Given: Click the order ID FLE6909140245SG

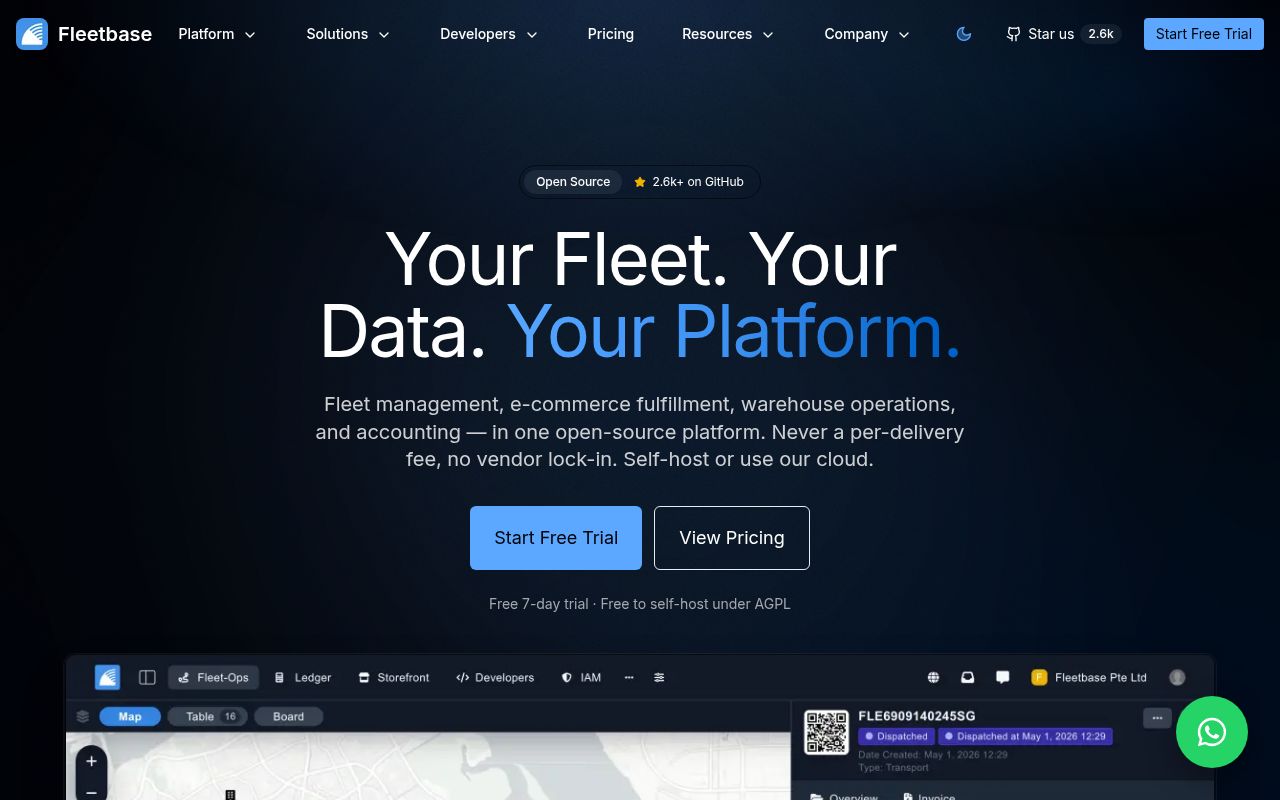Looking at the screenshot, I should (x=917, y=716).
